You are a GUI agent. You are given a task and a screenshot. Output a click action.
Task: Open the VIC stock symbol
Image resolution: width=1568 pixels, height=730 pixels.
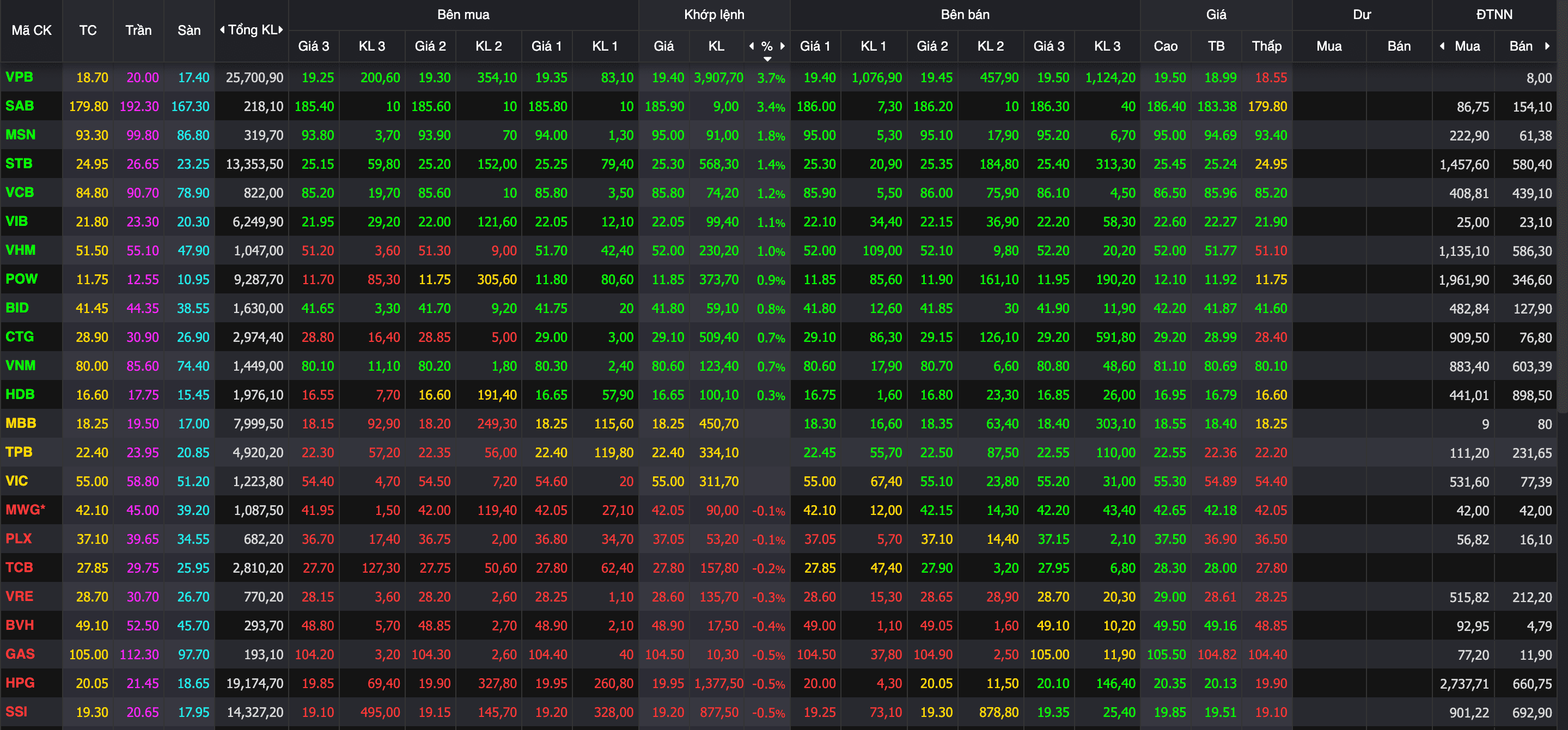tap(16, 481)
